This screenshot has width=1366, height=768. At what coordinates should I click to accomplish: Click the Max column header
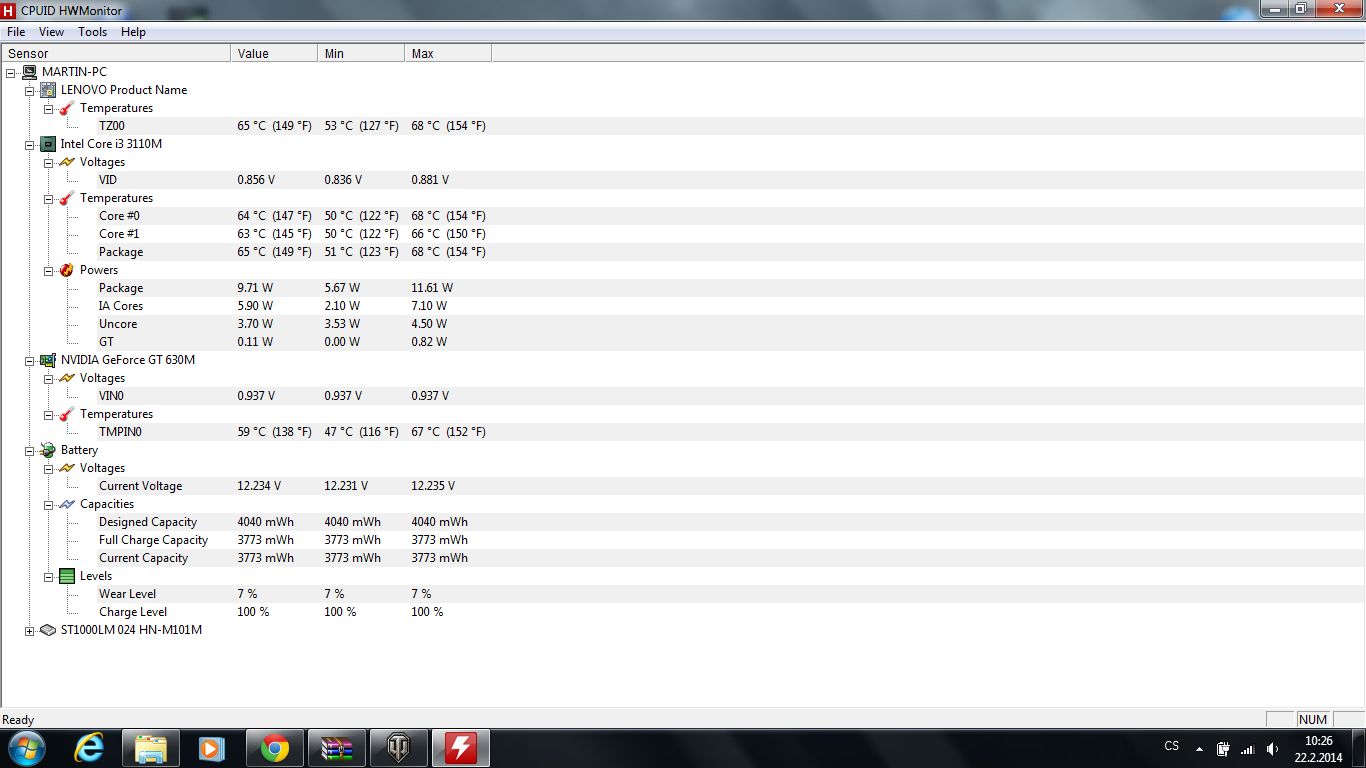pyautogui.click(x=448, y=53)
